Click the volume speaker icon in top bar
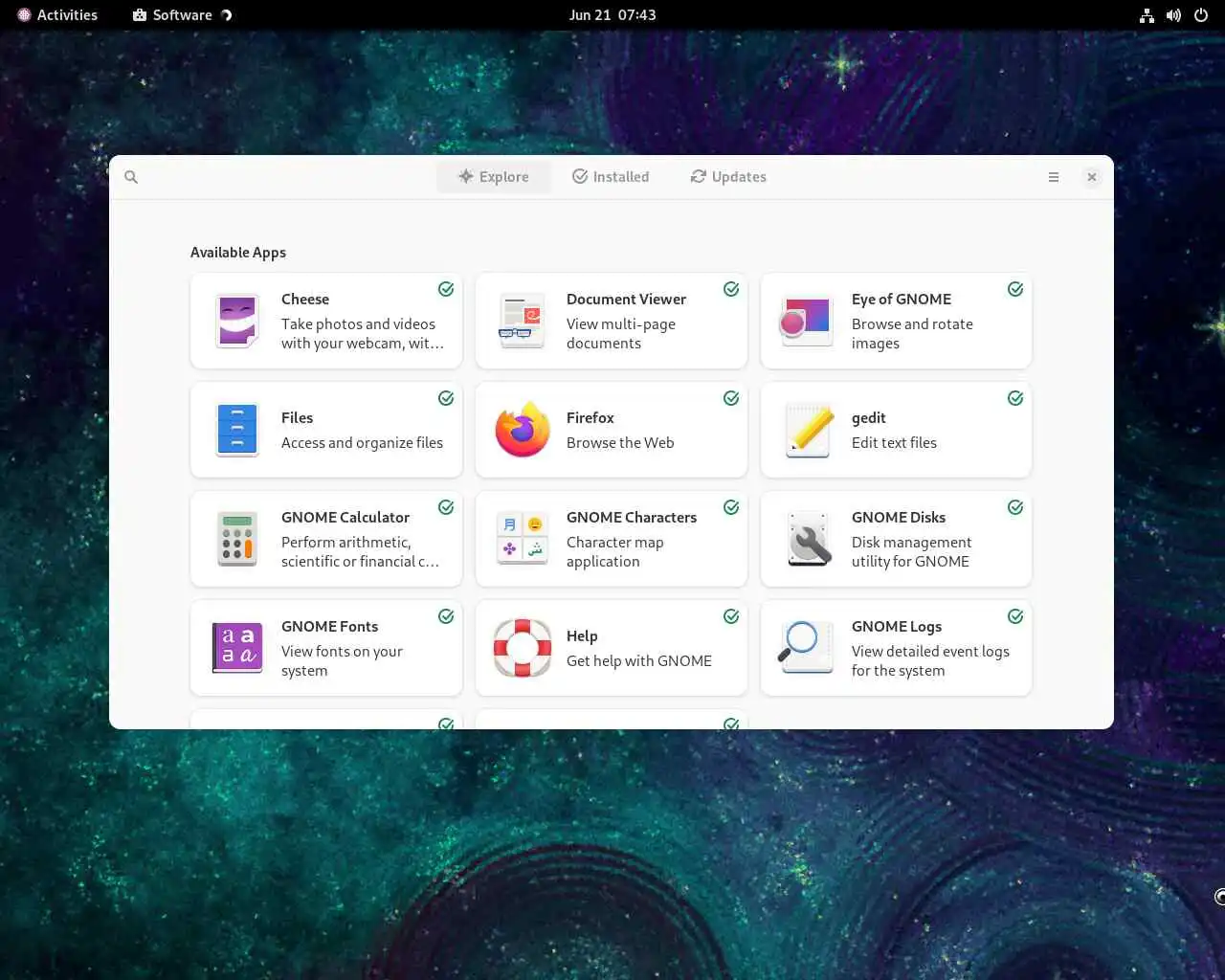 click(1173, 15)
